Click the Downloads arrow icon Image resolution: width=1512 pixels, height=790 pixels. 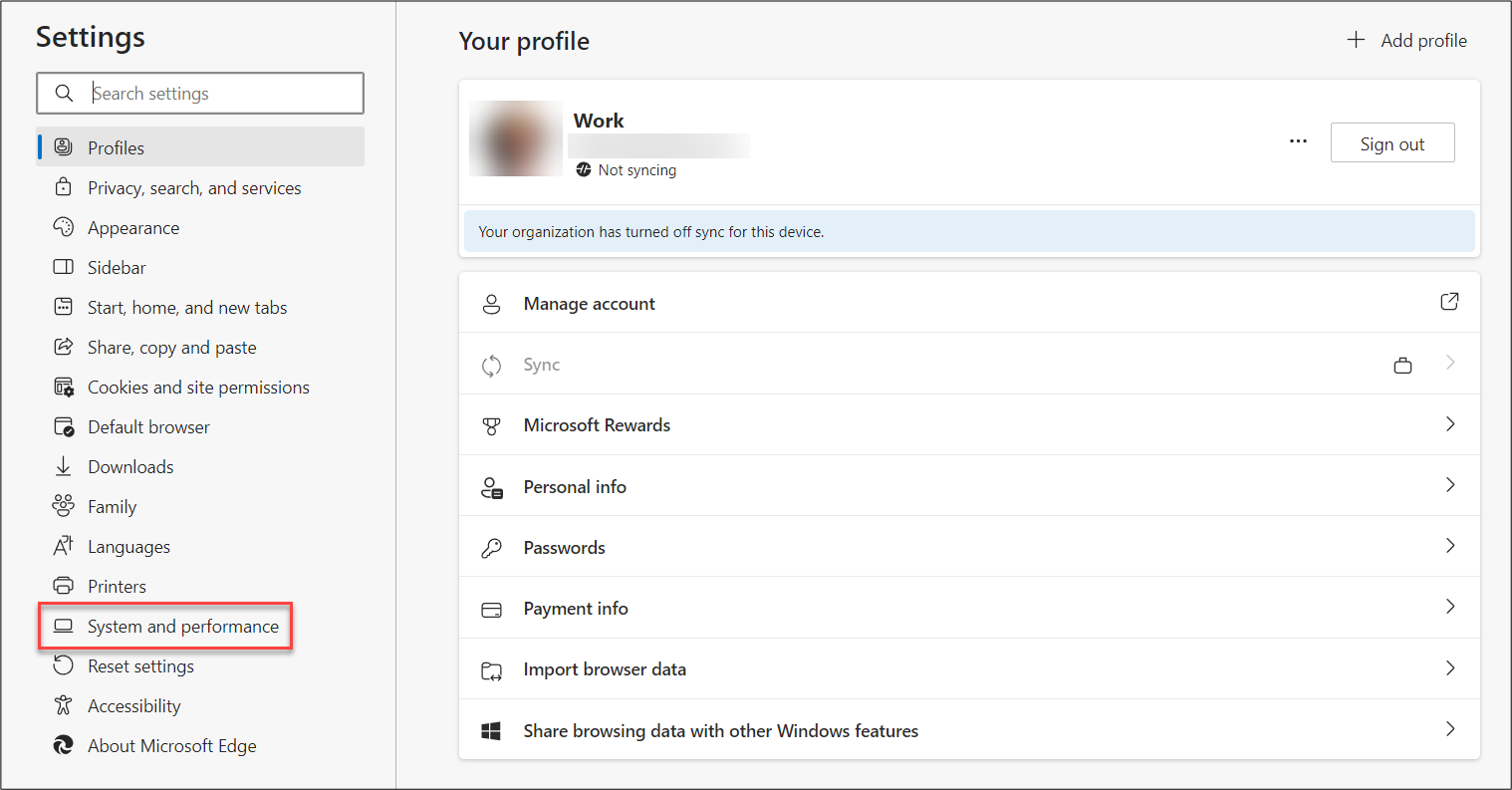(63, 466)
